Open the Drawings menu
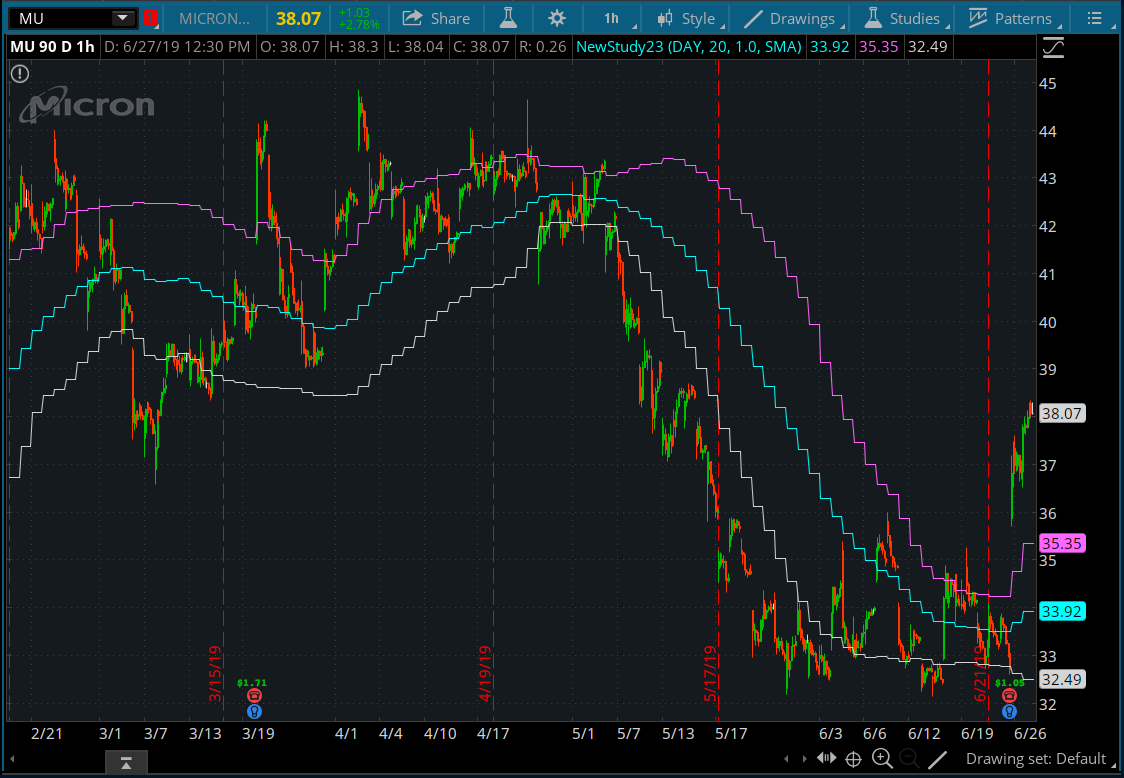 click(x=793, y=19)
